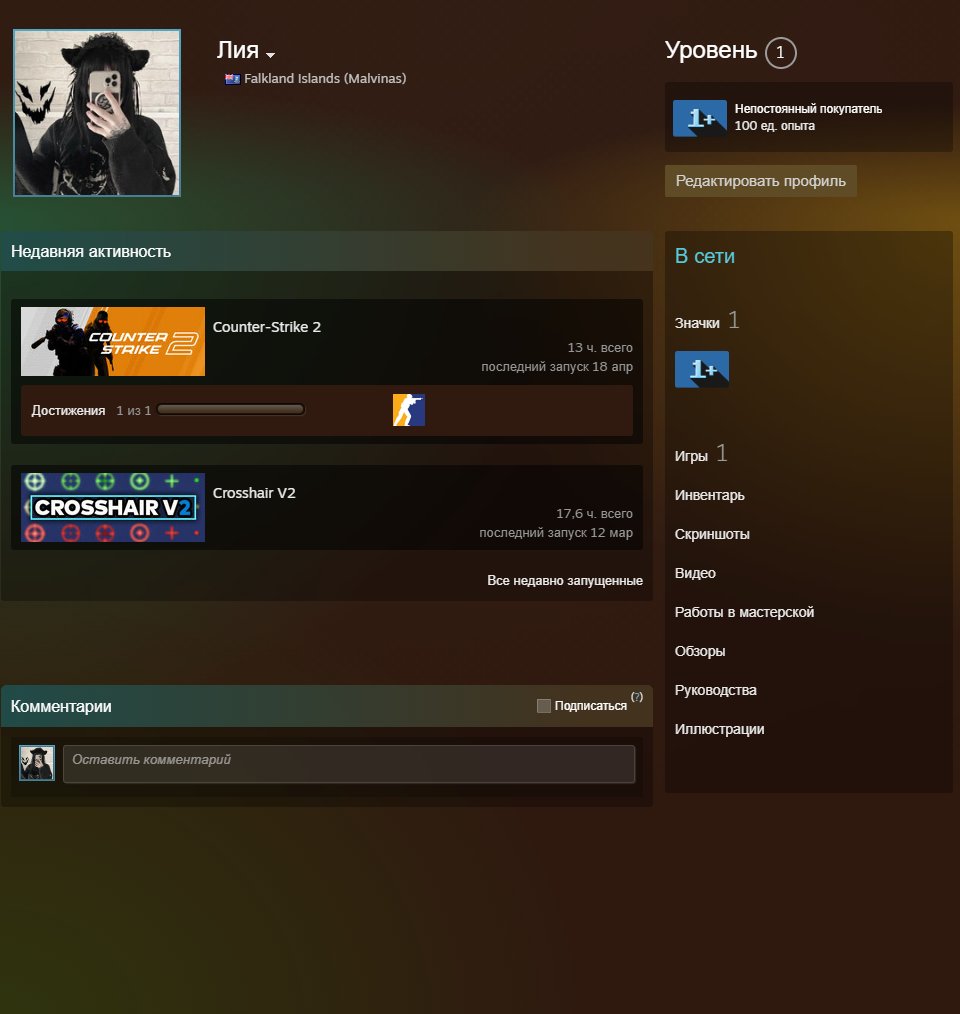
Task: Click the Оставить комментарий input field
Action: (x=349, y=764)
